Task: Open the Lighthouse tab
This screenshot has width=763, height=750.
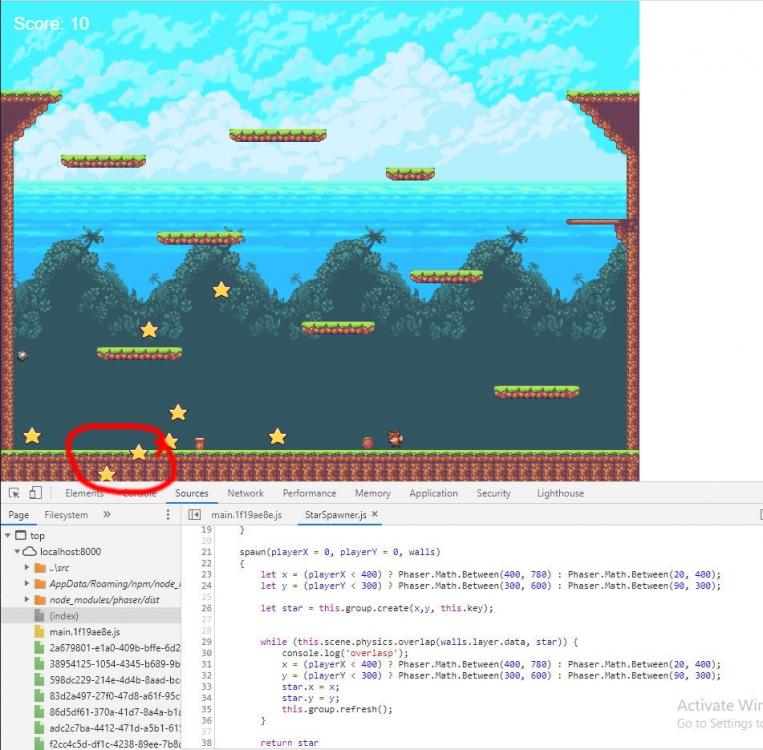Action: (x=560, y=493)
